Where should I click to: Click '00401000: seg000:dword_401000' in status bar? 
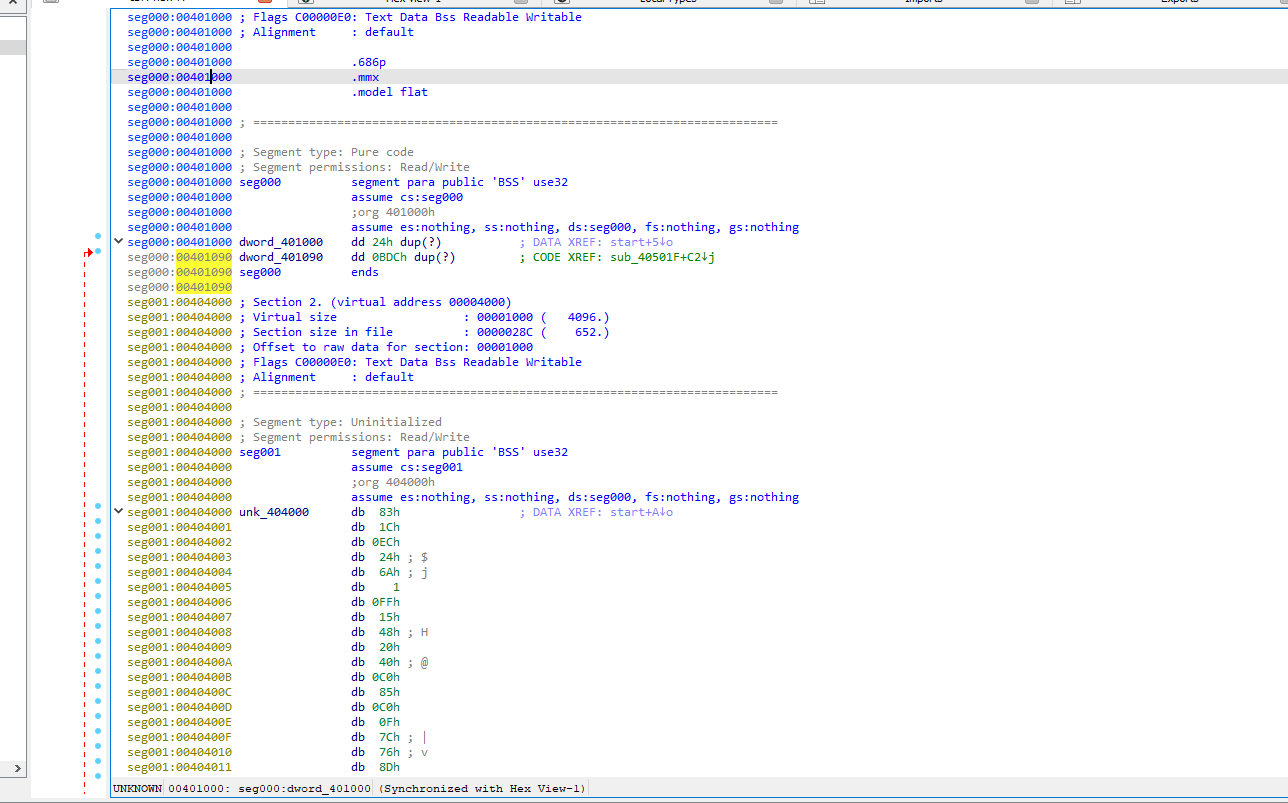click(268, 788)
